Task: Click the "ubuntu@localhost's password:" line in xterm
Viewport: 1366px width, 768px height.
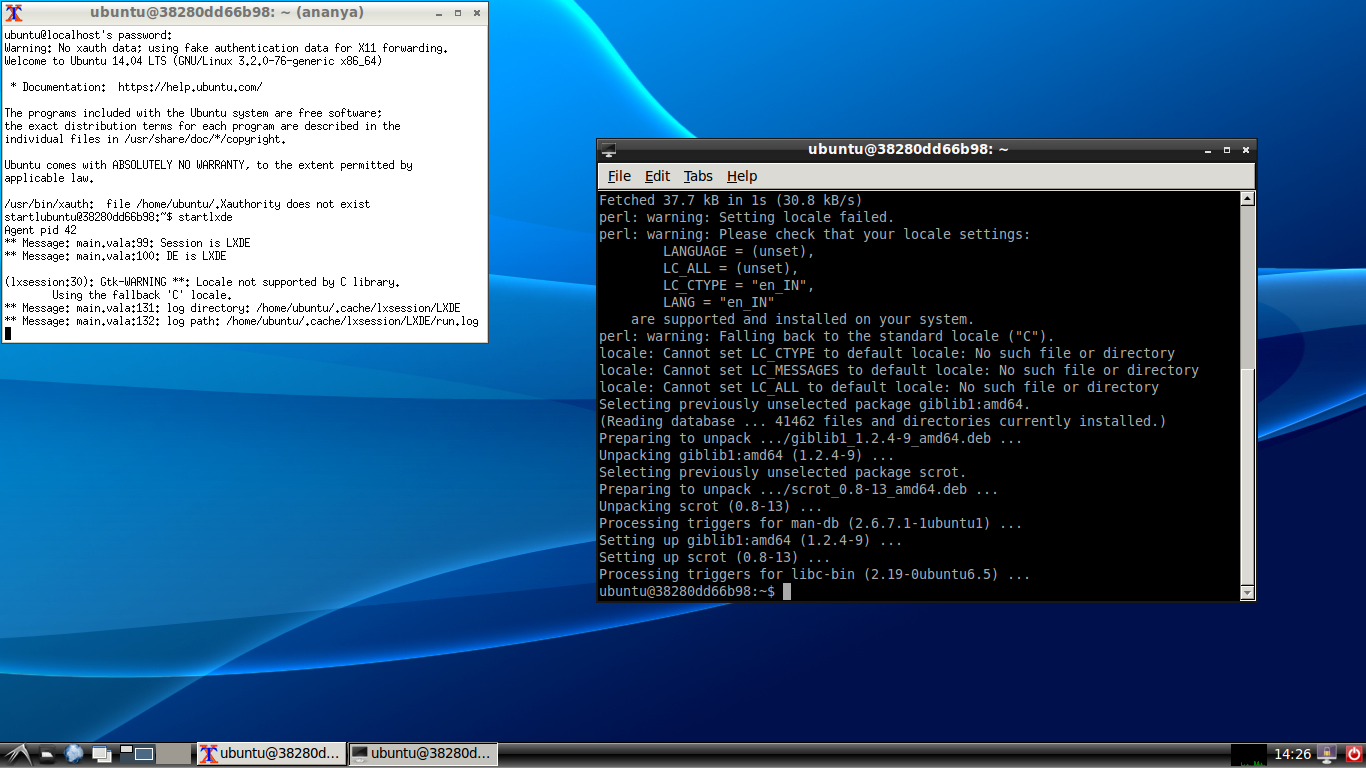Action: point(88,35)
